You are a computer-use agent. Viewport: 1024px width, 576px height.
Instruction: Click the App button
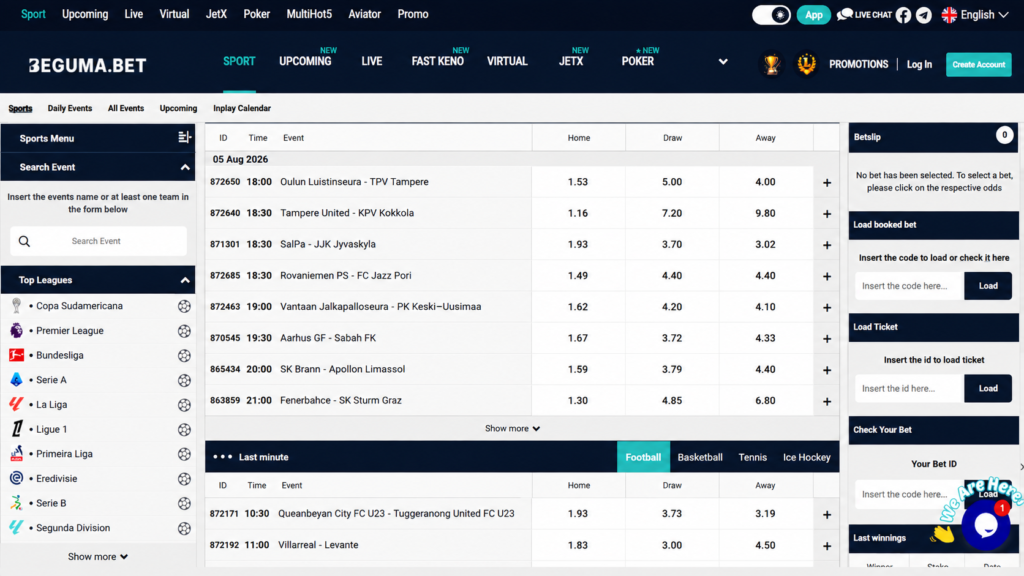813,14
